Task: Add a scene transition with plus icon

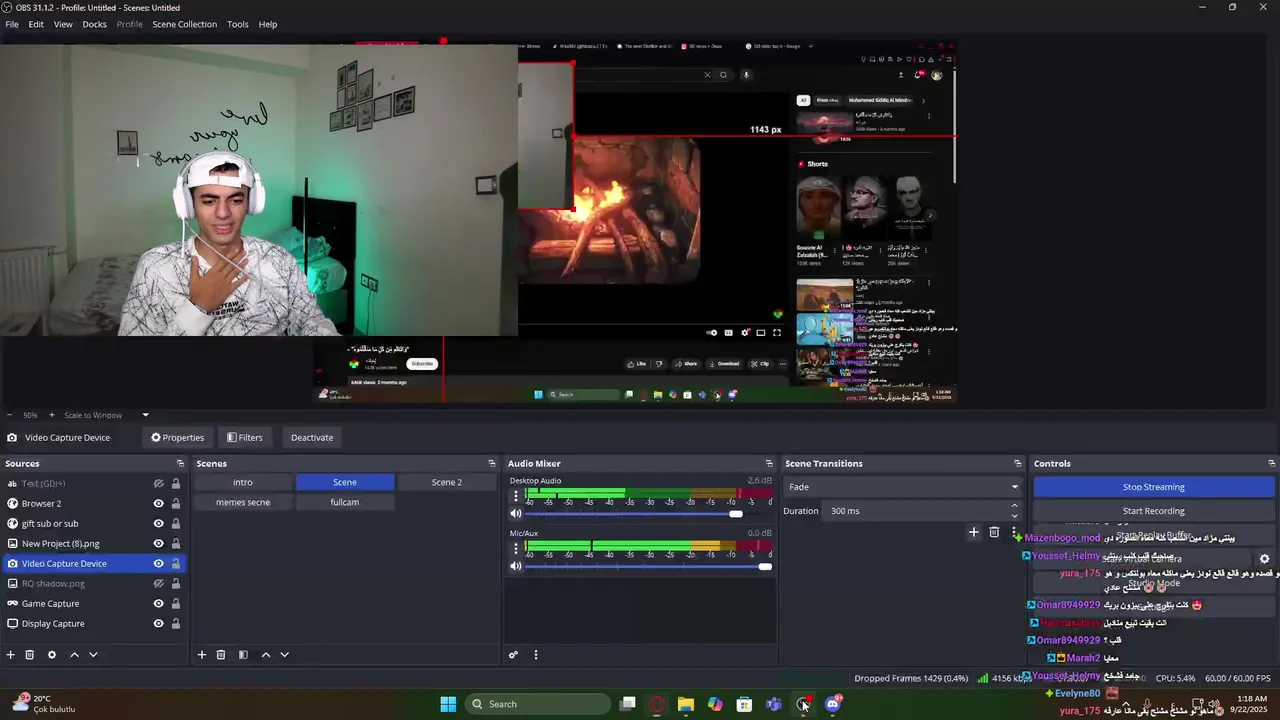Action: tap(974, 532)
